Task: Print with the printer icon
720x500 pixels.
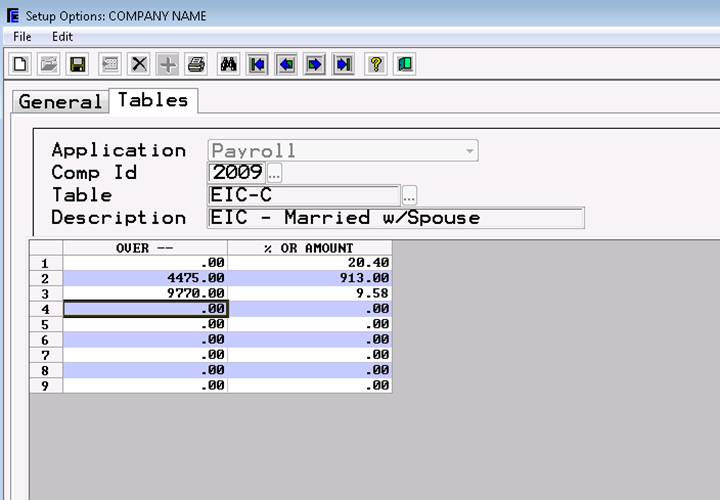Action: (196, 64)
